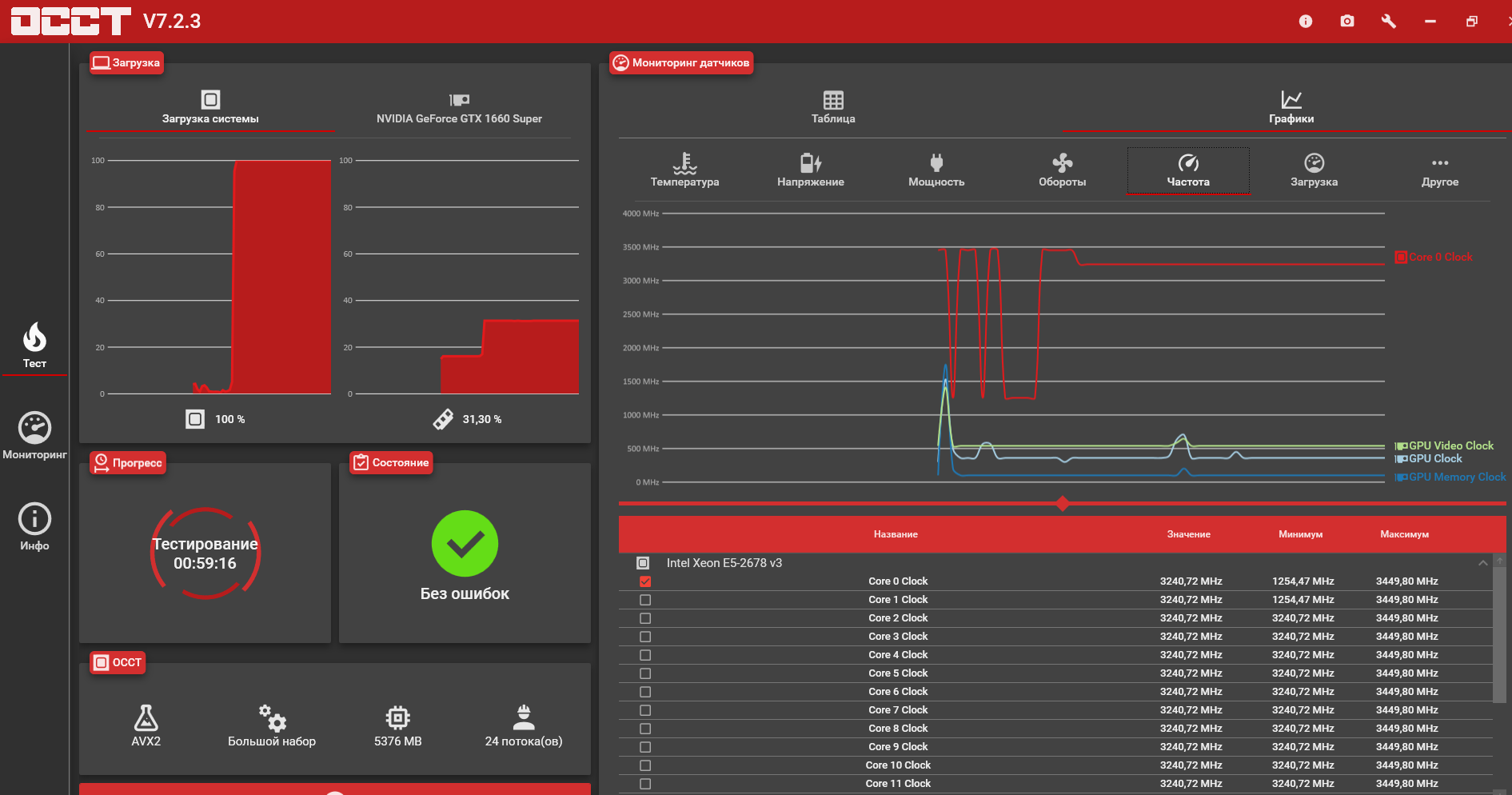Switch to the Таблица table tab
Viewport: 1512px width, 795px height.
(x=833, y=107)
